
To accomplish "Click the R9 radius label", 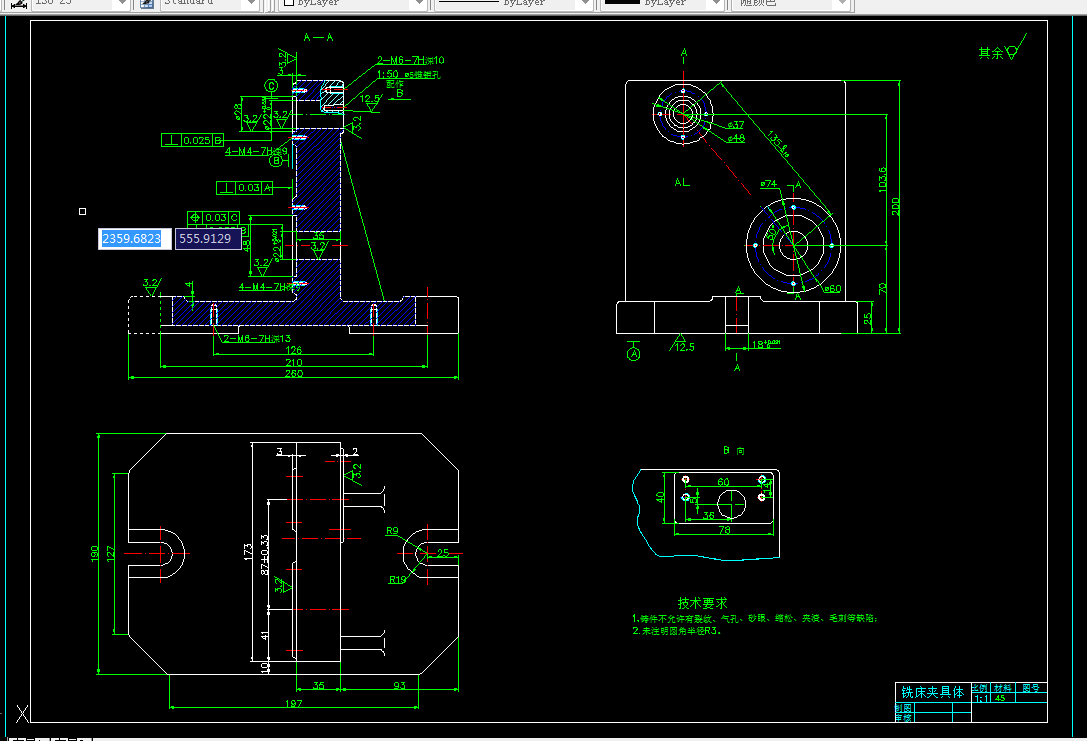I will pos(392,531).
